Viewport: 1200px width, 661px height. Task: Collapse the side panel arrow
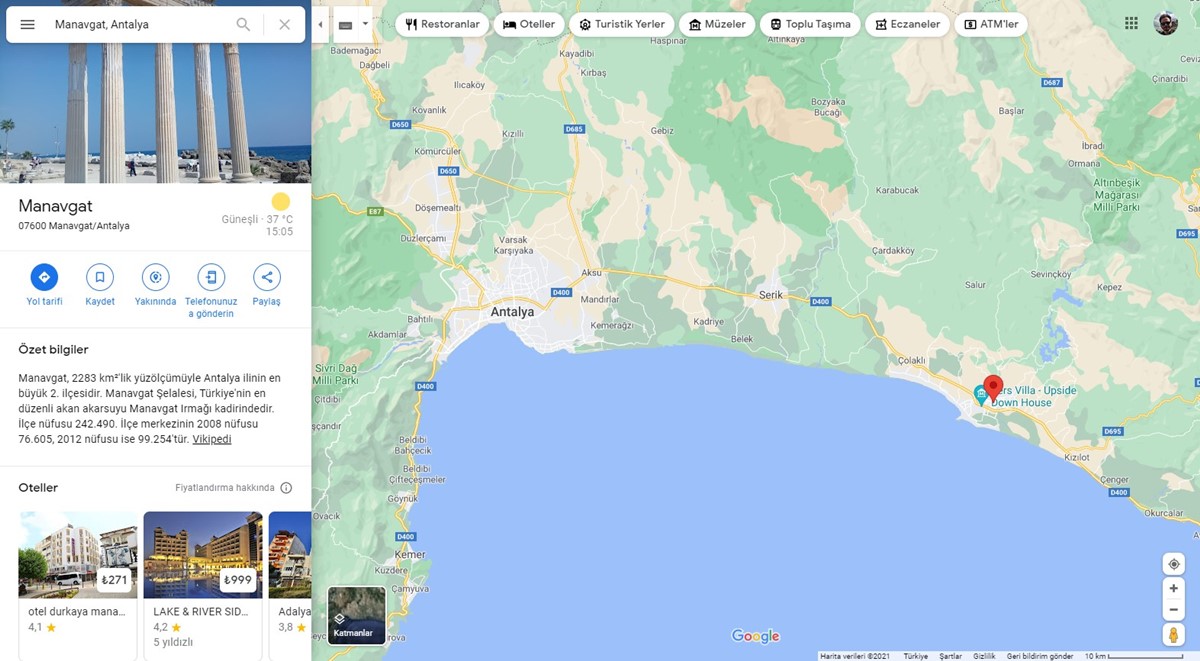point(320,24)
